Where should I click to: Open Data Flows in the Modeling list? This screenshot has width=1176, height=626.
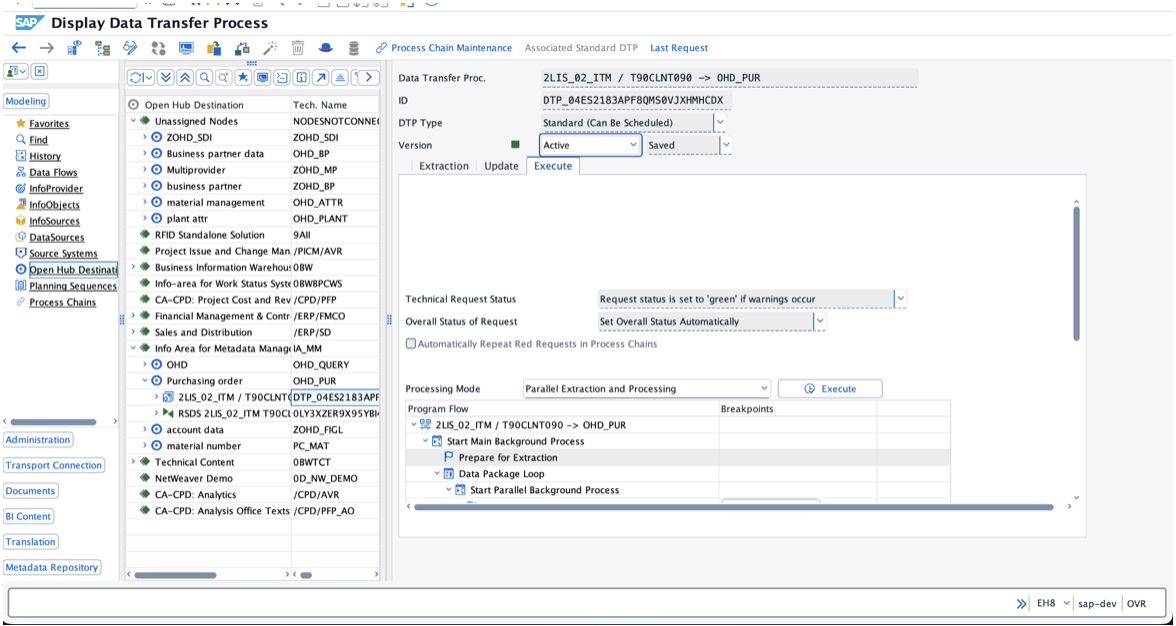[x=53, y=172]
